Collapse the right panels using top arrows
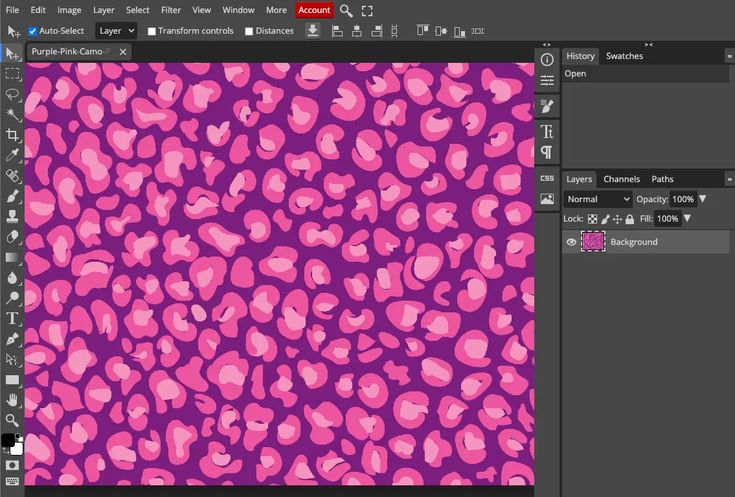The width and height of the screenshot is (735, 497). pos(649,45)
